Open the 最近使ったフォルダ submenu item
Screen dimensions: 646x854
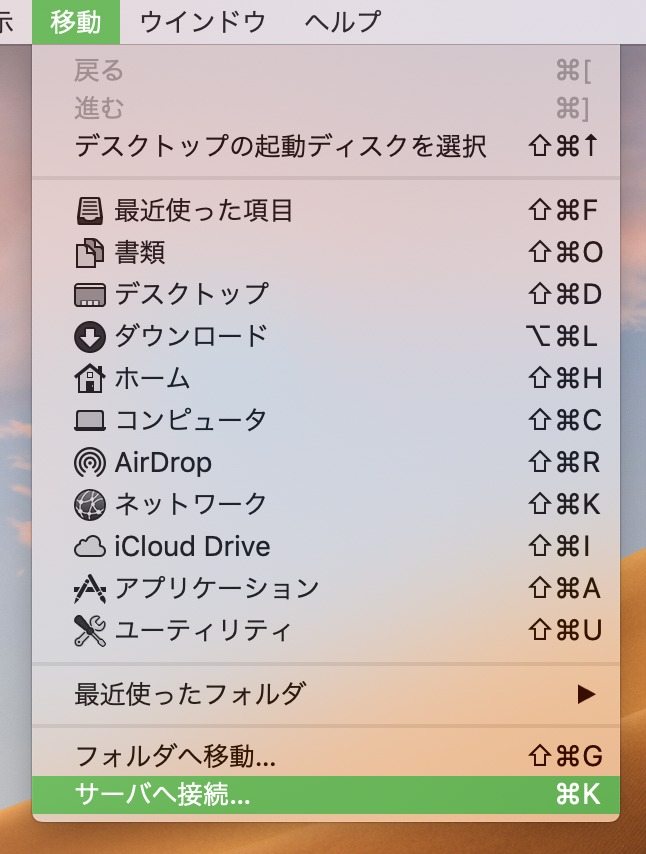[190, 693]
